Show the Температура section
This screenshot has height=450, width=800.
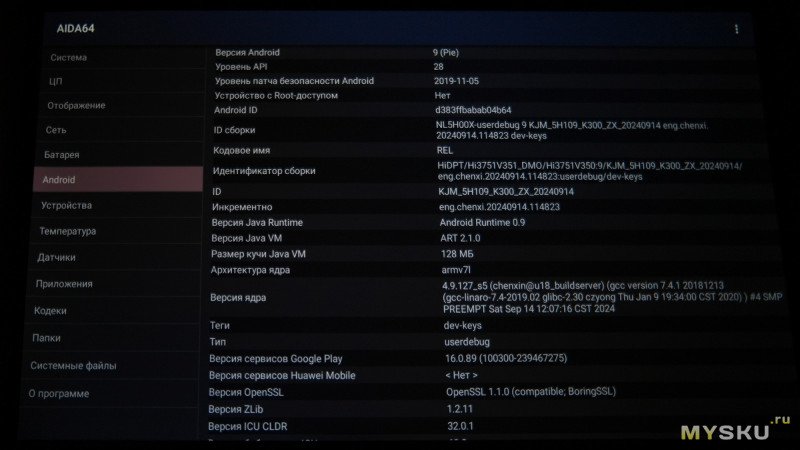click(68, 231)
